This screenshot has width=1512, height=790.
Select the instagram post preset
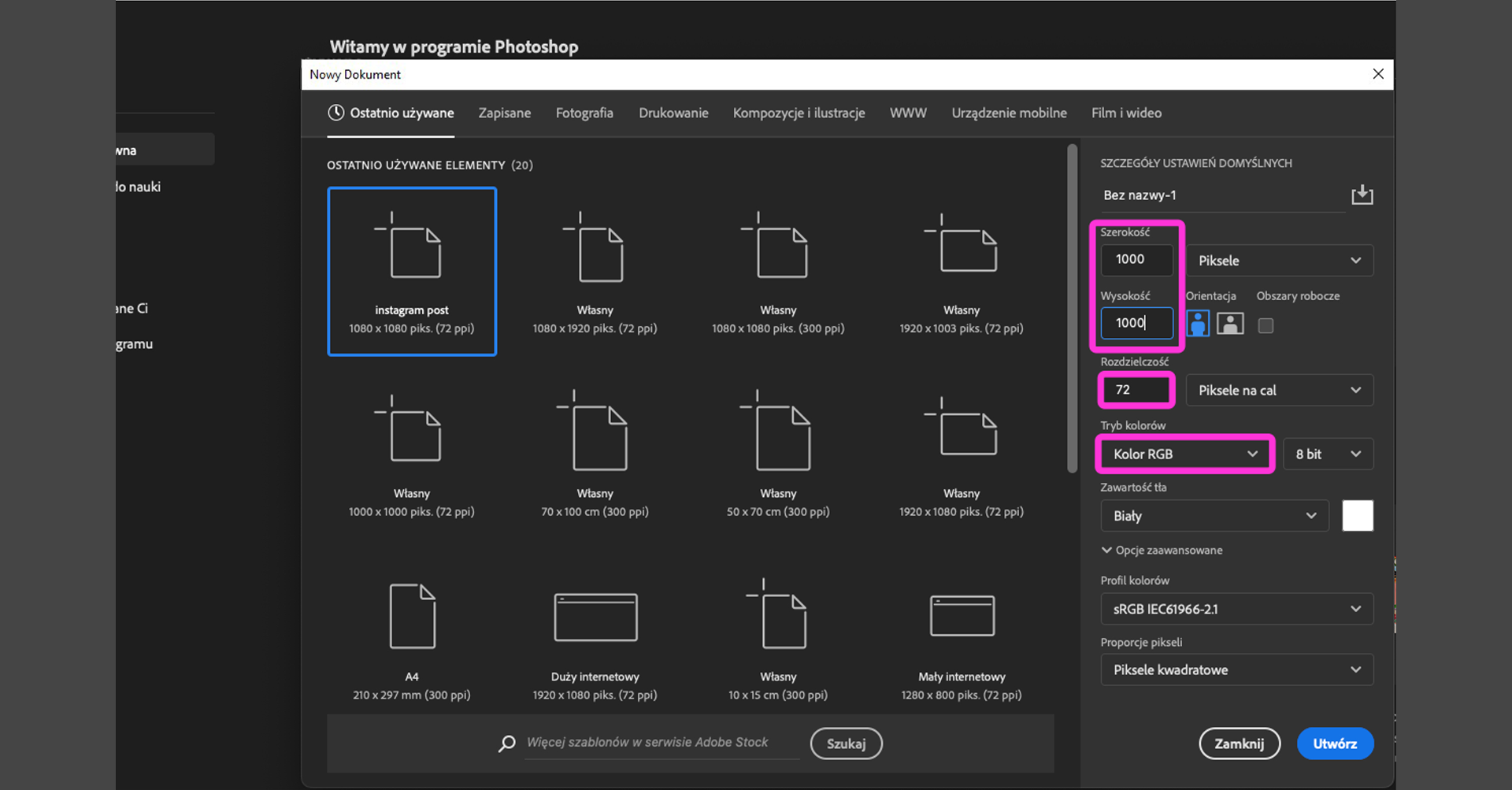coord(412,271)
